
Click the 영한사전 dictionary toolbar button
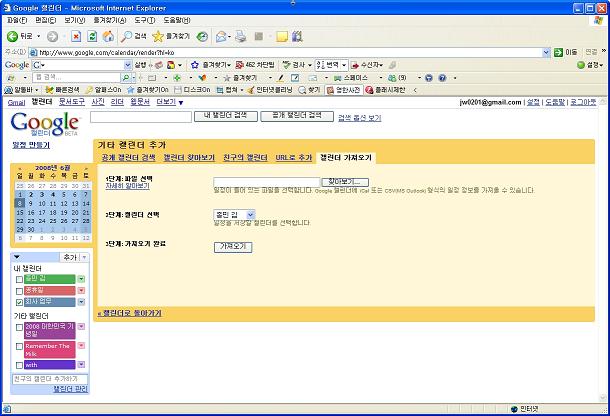pyautogui.click(x=344, y=90)
